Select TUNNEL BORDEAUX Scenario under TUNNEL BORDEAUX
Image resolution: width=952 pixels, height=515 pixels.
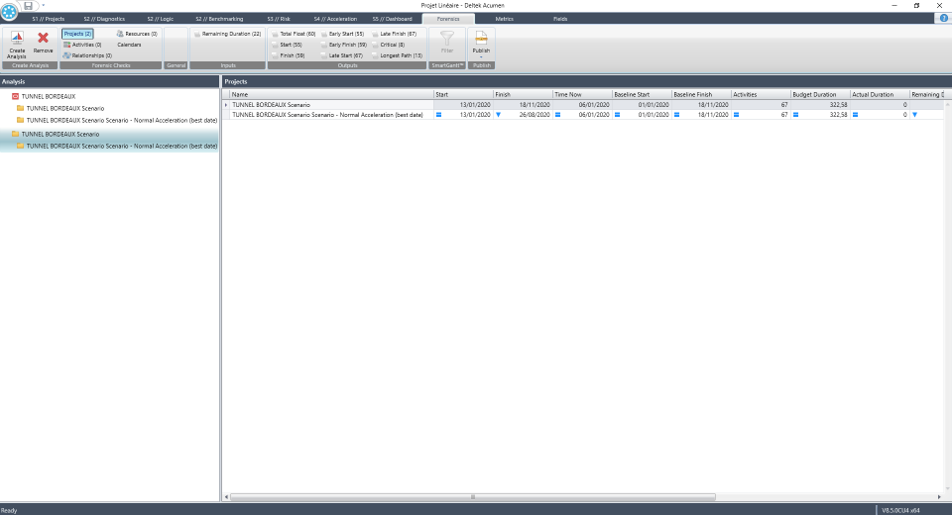65,108
